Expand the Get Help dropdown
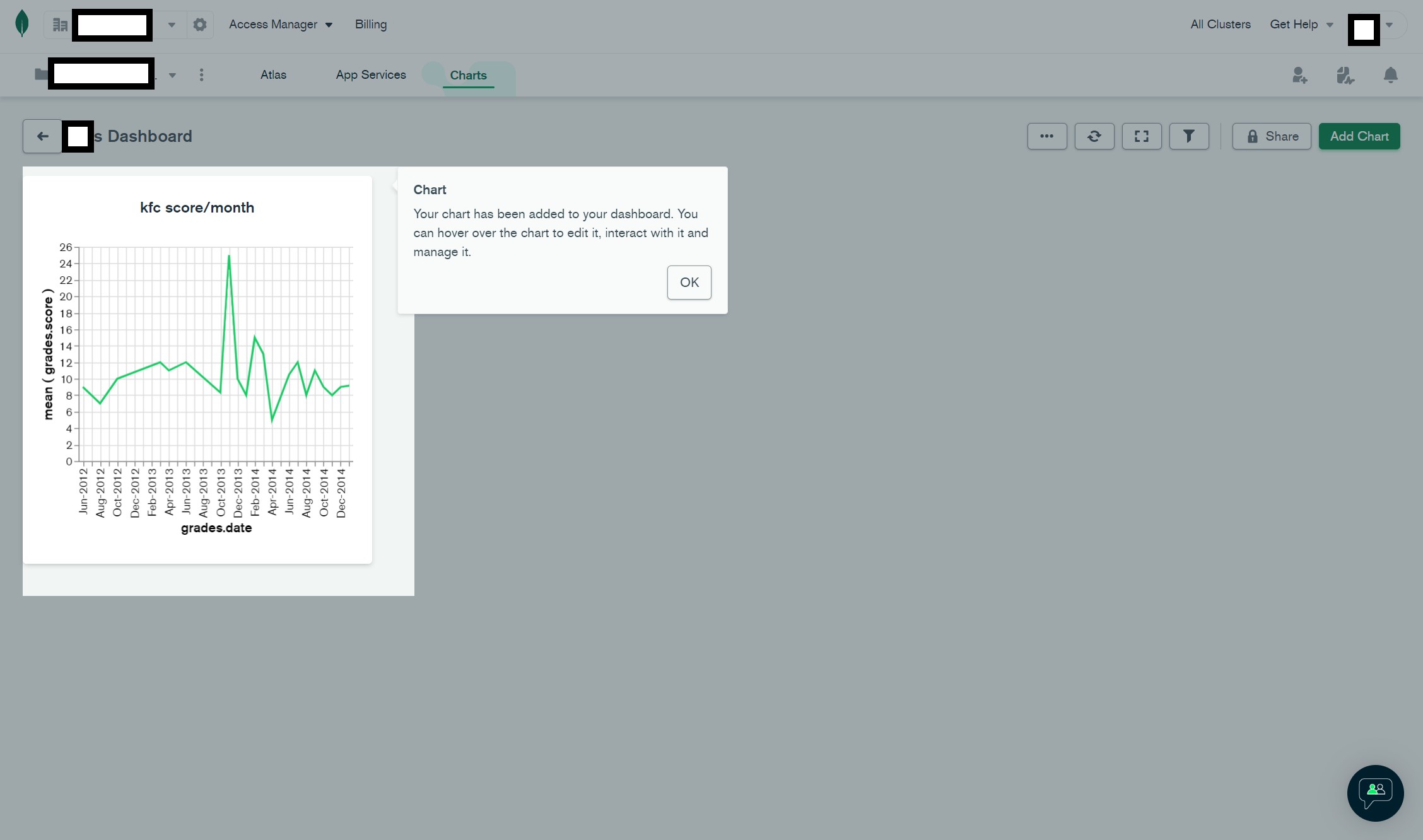Viewport: 1423px width, 840px height. (x=1301, y=25)
